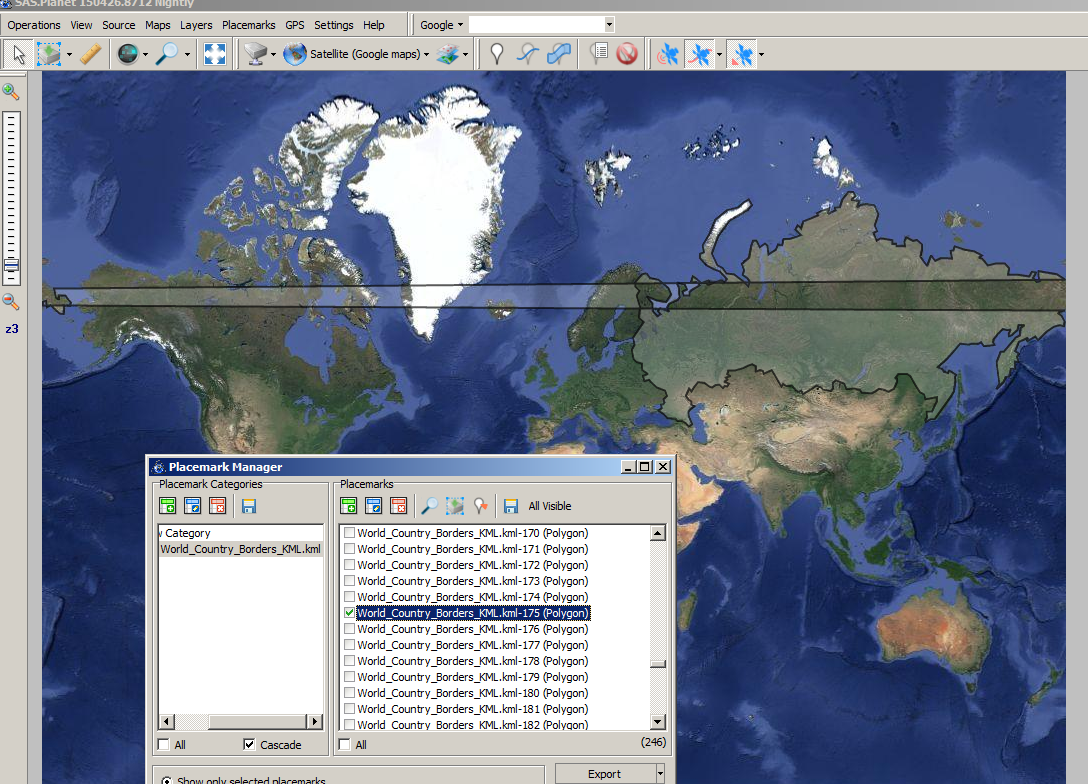Click the add polygon tool icon

click(x=561, y=54)
